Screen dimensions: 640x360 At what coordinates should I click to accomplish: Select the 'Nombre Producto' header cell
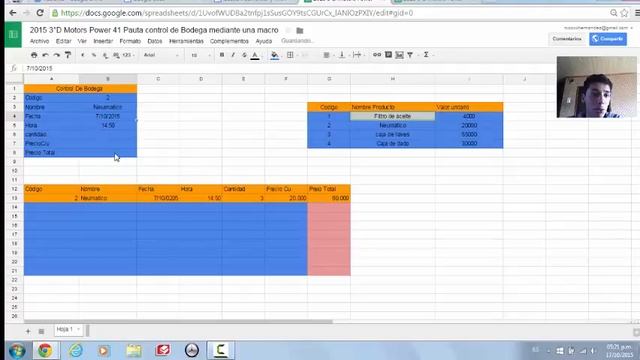[x=392, y=107]
